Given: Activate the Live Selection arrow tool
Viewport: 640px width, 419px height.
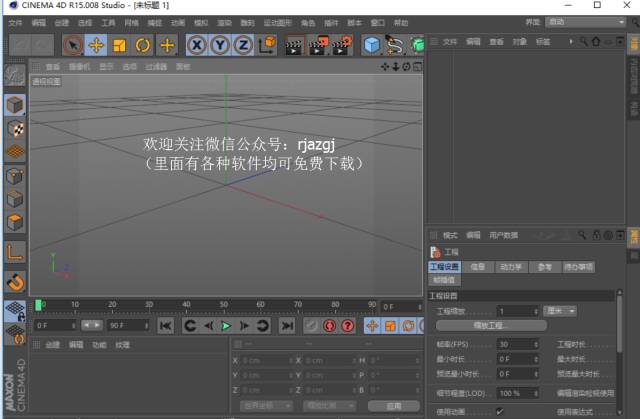Looking at the screenshot, I should point(73,45).
